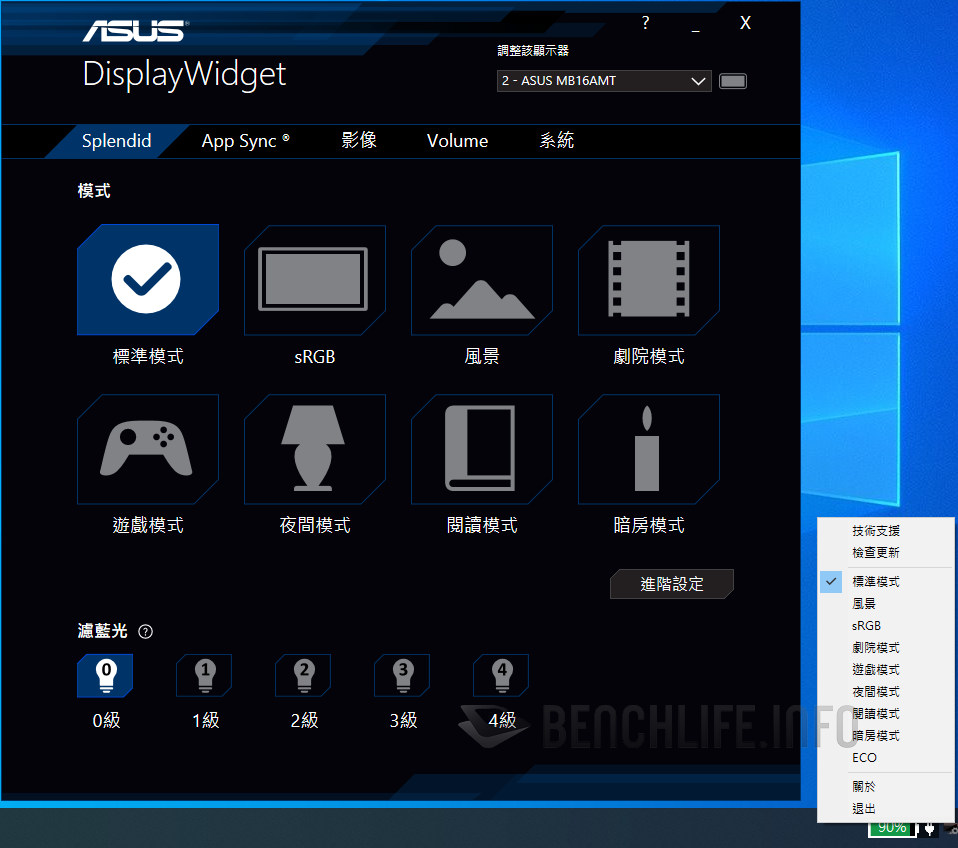Click the 濾藍光 help question mark
The height and width of the screenshot is (848, 958).
[x=146, y=631]
